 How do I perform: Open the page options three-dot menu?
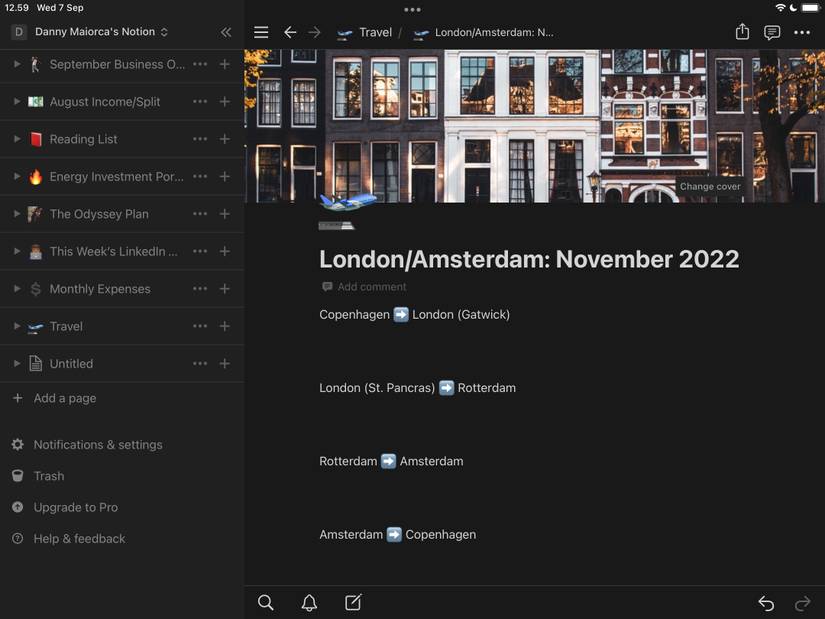pyautogui.click(x=802, y=32)
